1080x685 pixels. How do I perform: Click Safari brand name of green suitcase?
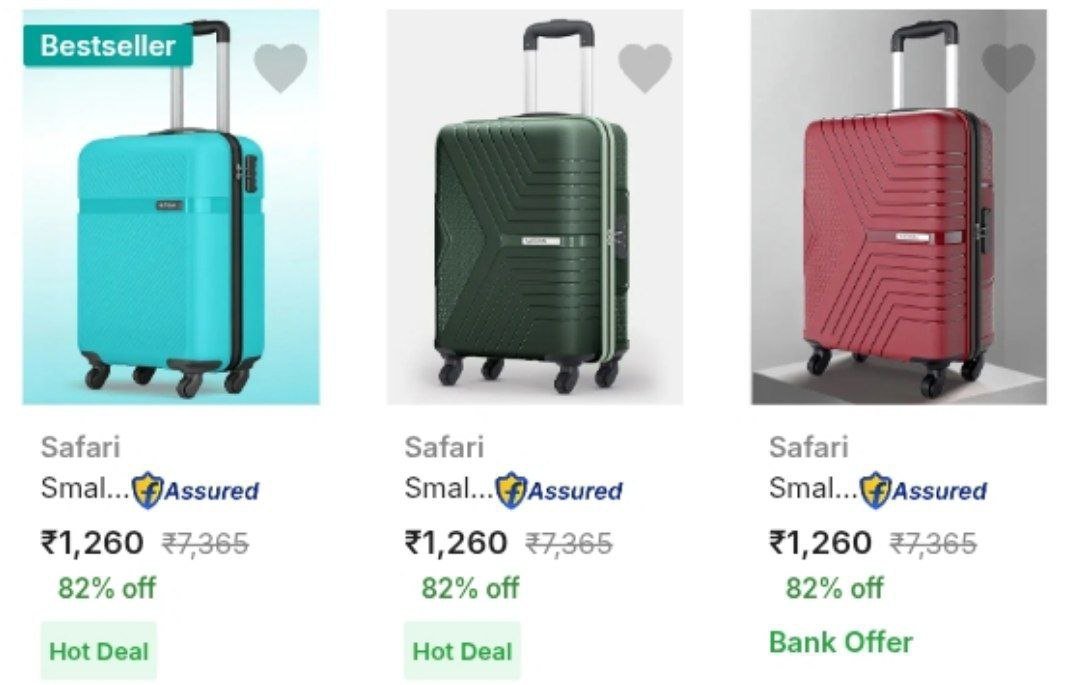[x=444, y=447]
